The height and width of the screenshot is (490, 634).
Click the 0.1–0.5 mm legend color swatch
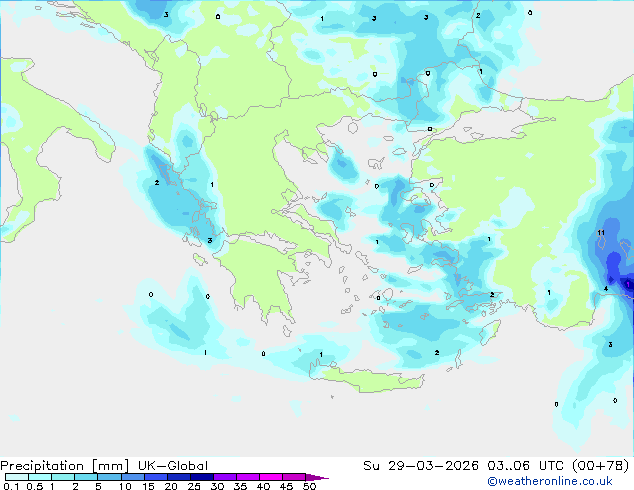[x=17, y=477]
